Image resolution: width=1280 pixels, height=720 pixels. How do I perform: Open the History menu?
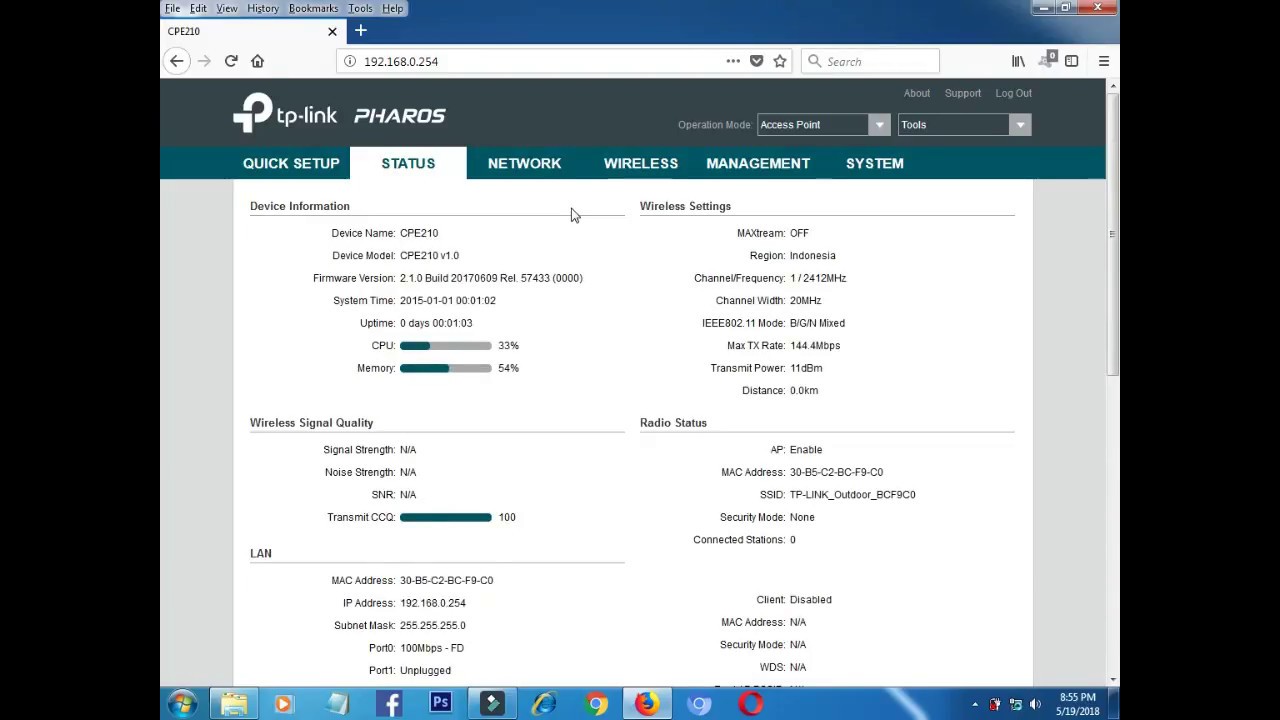[263, 8]
